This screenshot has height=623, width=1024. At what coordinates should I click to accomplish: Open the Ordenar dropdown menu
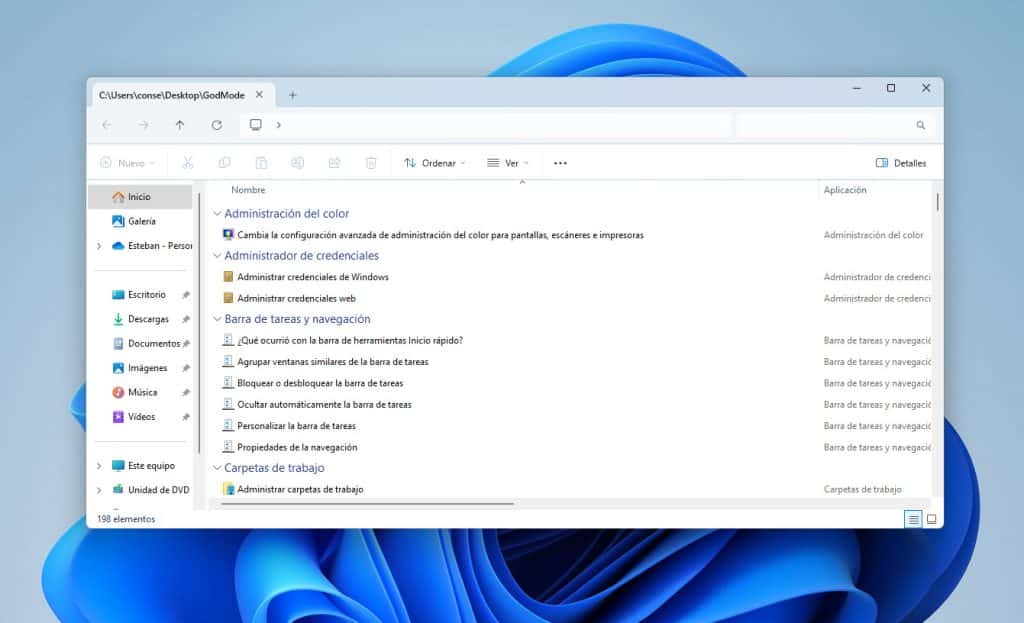click(434, 163)
